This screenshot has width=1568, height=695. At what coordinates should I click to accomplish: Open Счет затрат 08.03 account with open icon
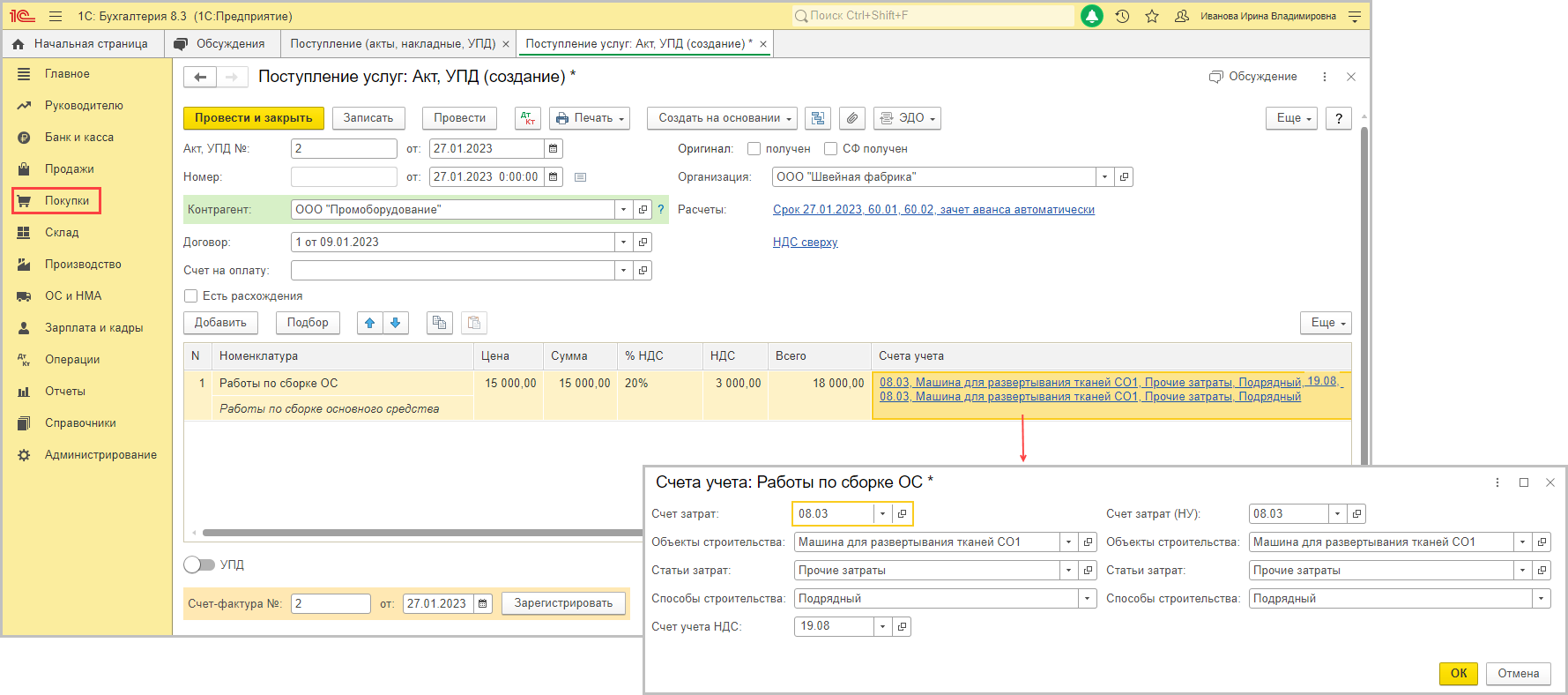tap(902, 513)
